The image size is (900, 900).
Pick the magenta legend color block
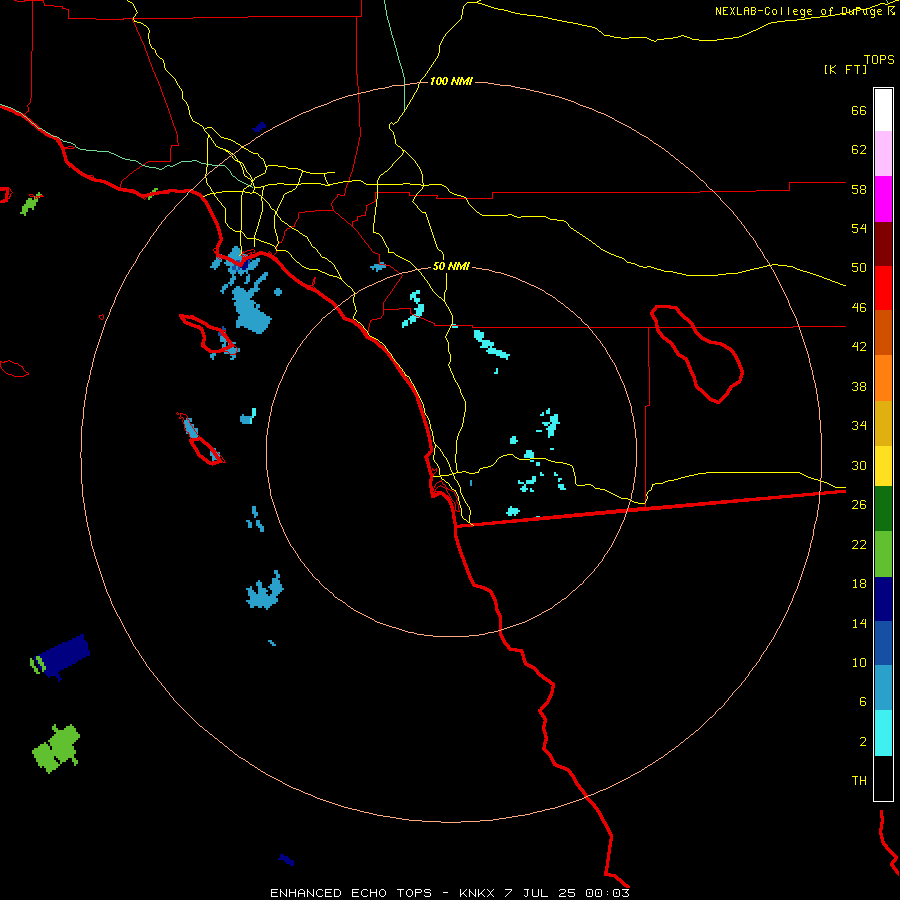tap(883, 199)
